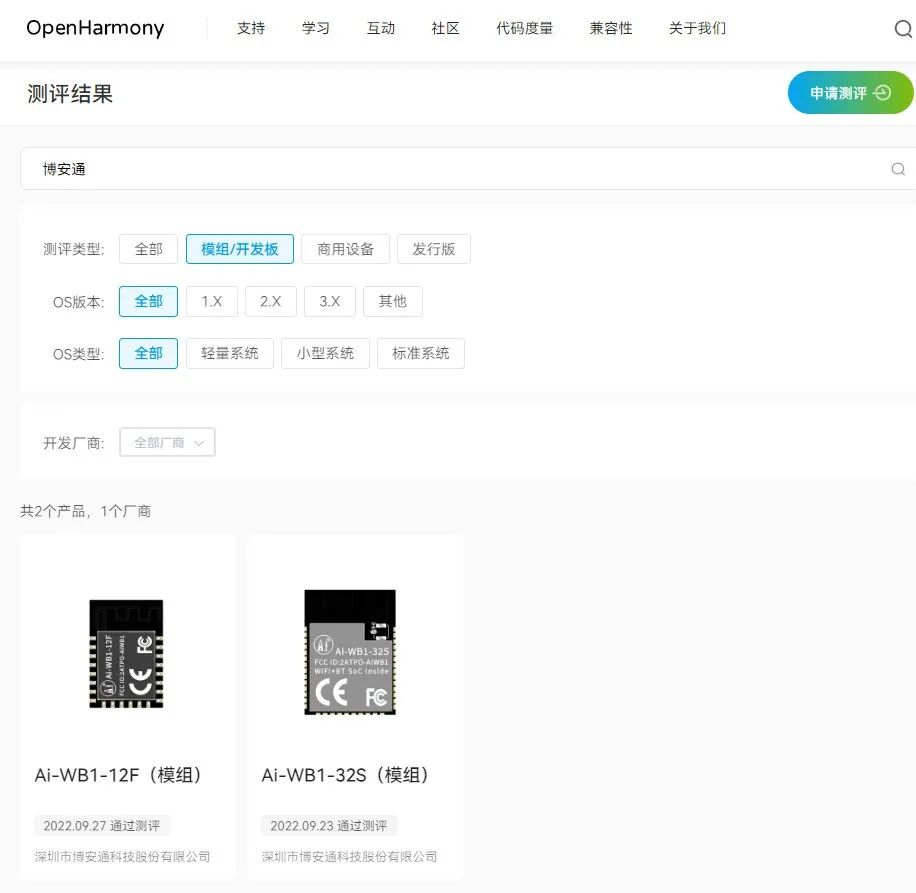Screen dimensions: 916x893
Task: Click the 申请测评 button
Action: (850, 93)
